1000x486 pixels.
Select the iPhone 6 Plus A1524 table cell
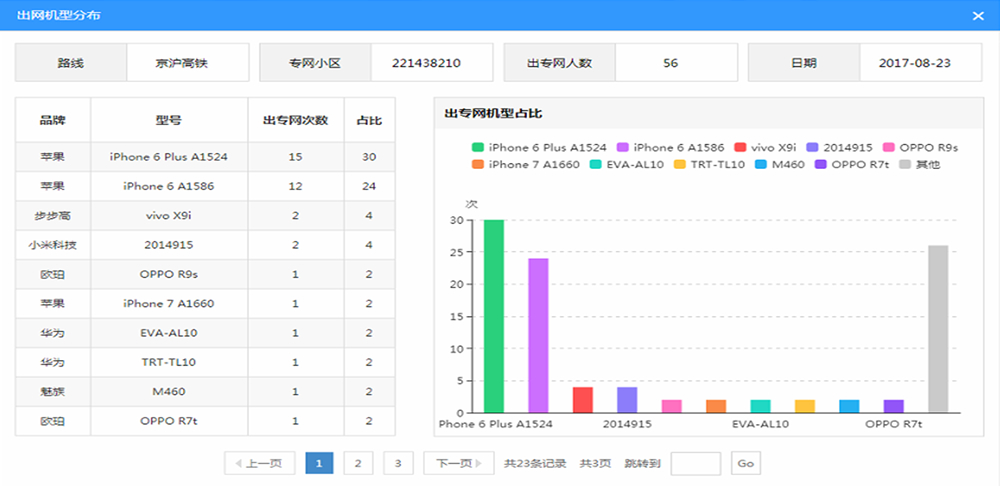169,157
